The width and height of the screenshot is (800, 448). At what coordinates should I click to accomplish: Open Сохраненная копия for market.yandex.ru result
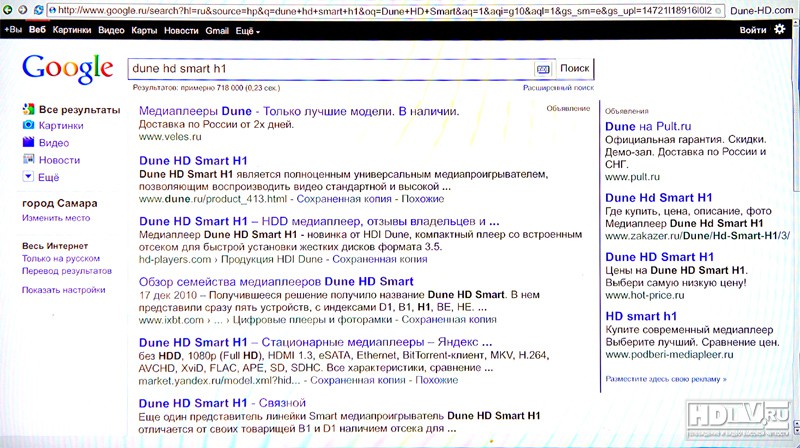(358, 380)
